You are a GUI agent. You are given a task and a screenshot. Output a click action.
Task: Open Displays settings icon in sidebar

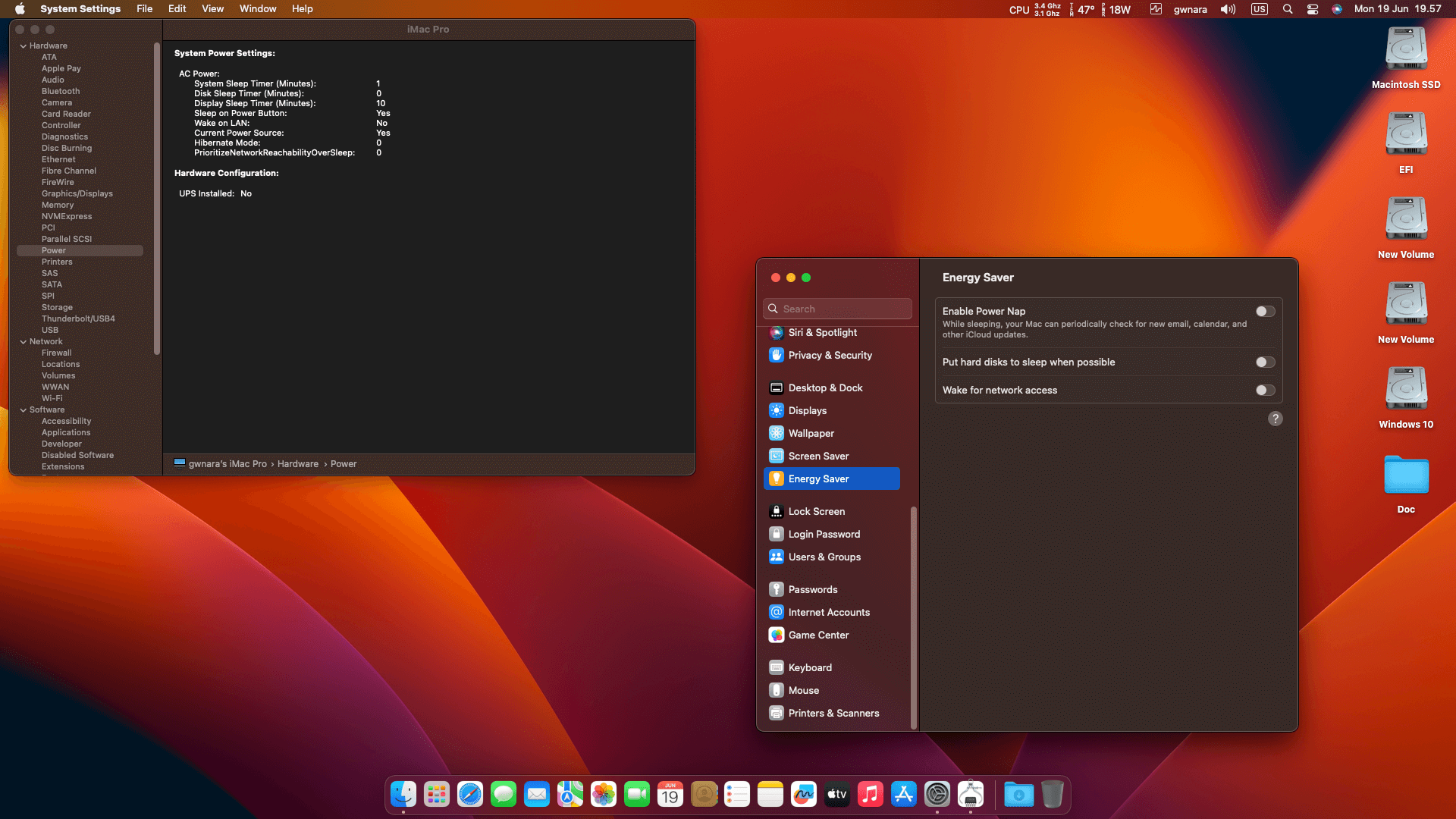pyautogui.click(x=776, y=410)
